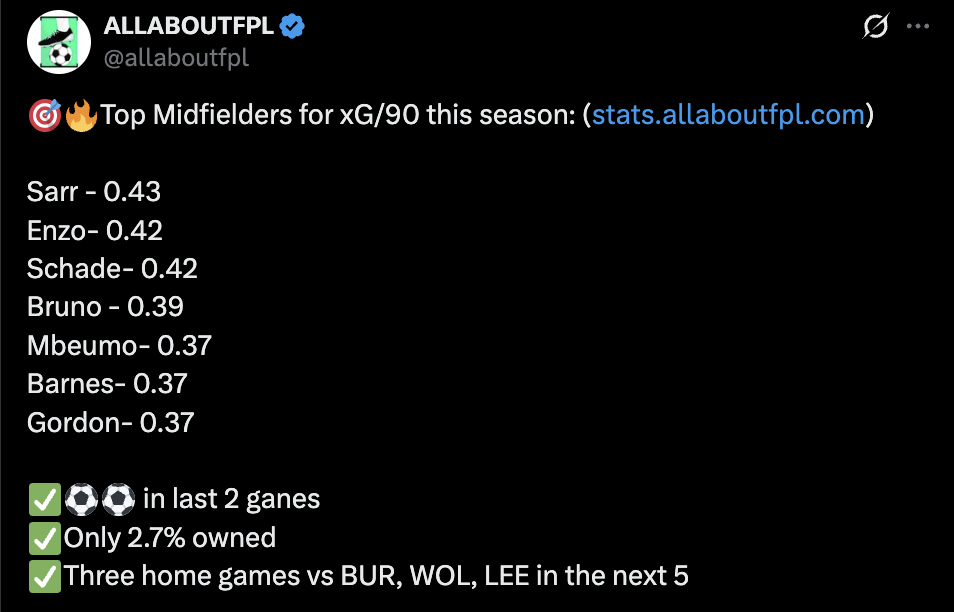The height and width of the screenshot is (612, 954).
Task: Click the Grok slashed-circle icon
Action: click(875, 28)
